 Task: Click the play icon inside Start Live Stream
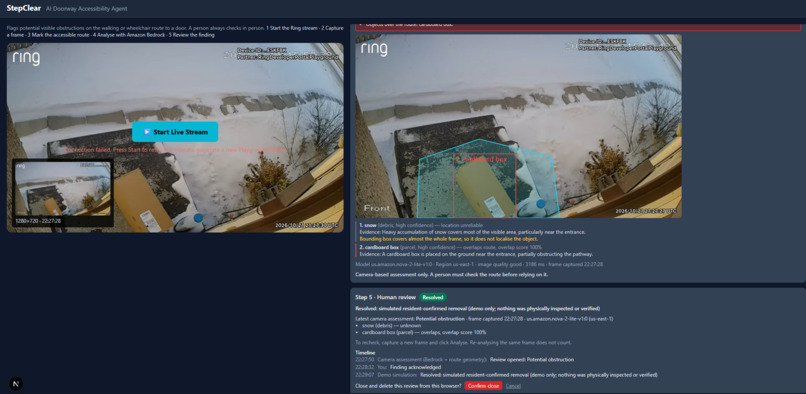point(146,132)
